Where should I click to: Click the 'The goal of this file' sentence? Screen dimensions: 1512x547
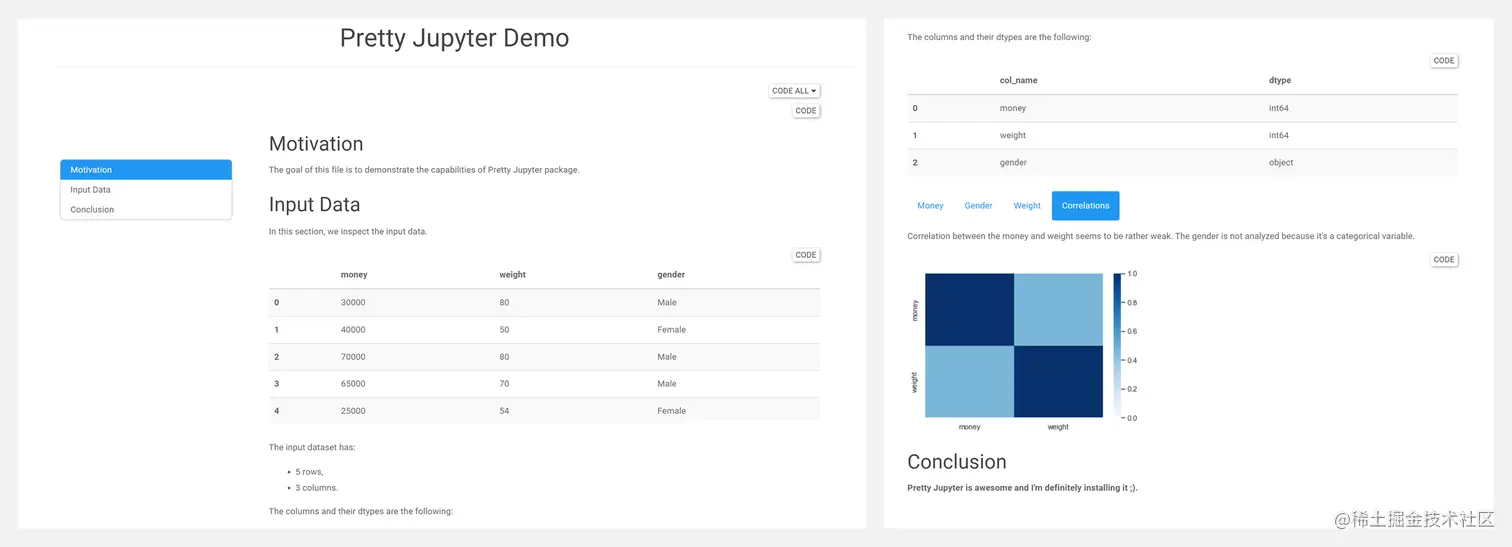click(424, 170)
